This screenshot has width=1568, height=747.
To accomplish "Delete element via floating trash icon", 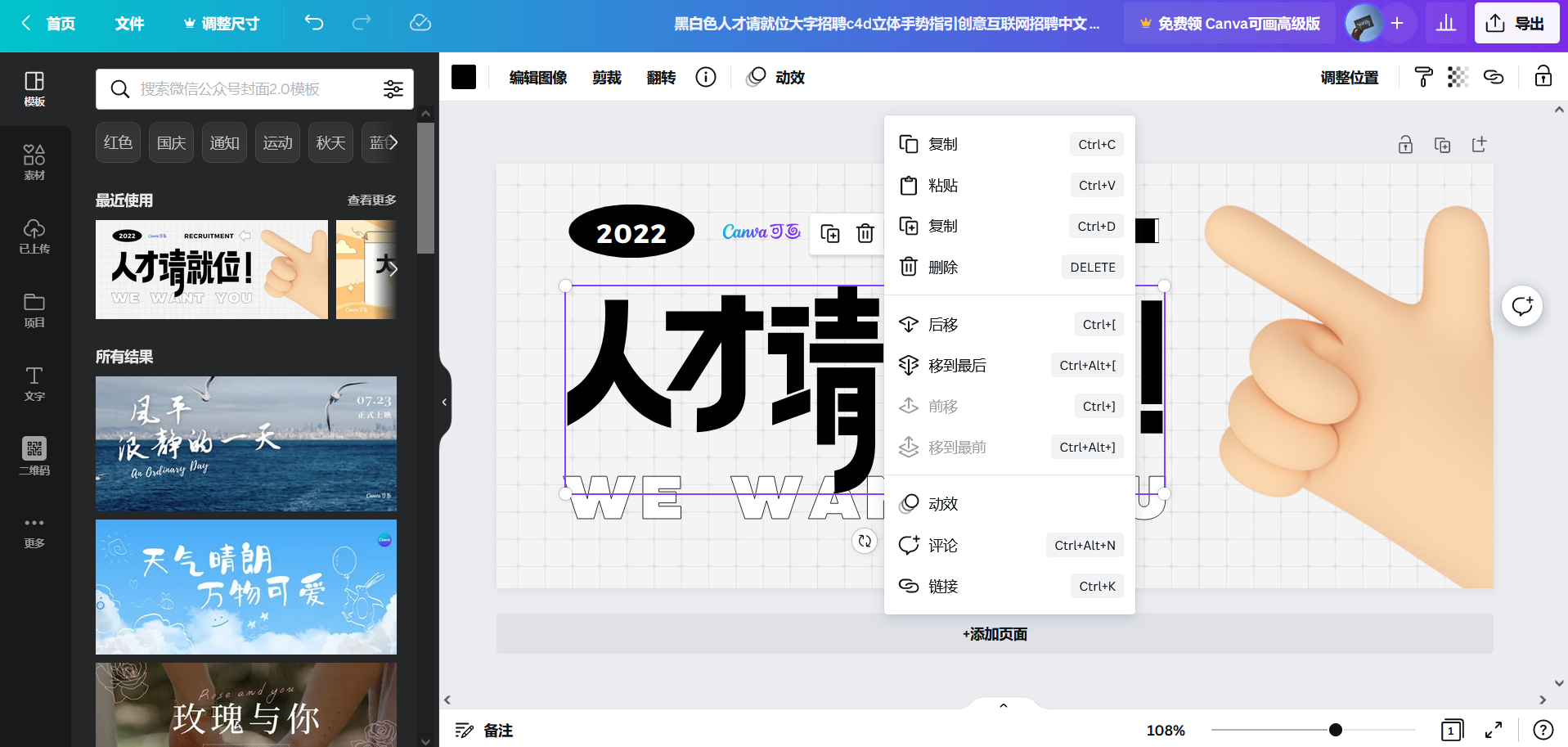I will point(865,234).
